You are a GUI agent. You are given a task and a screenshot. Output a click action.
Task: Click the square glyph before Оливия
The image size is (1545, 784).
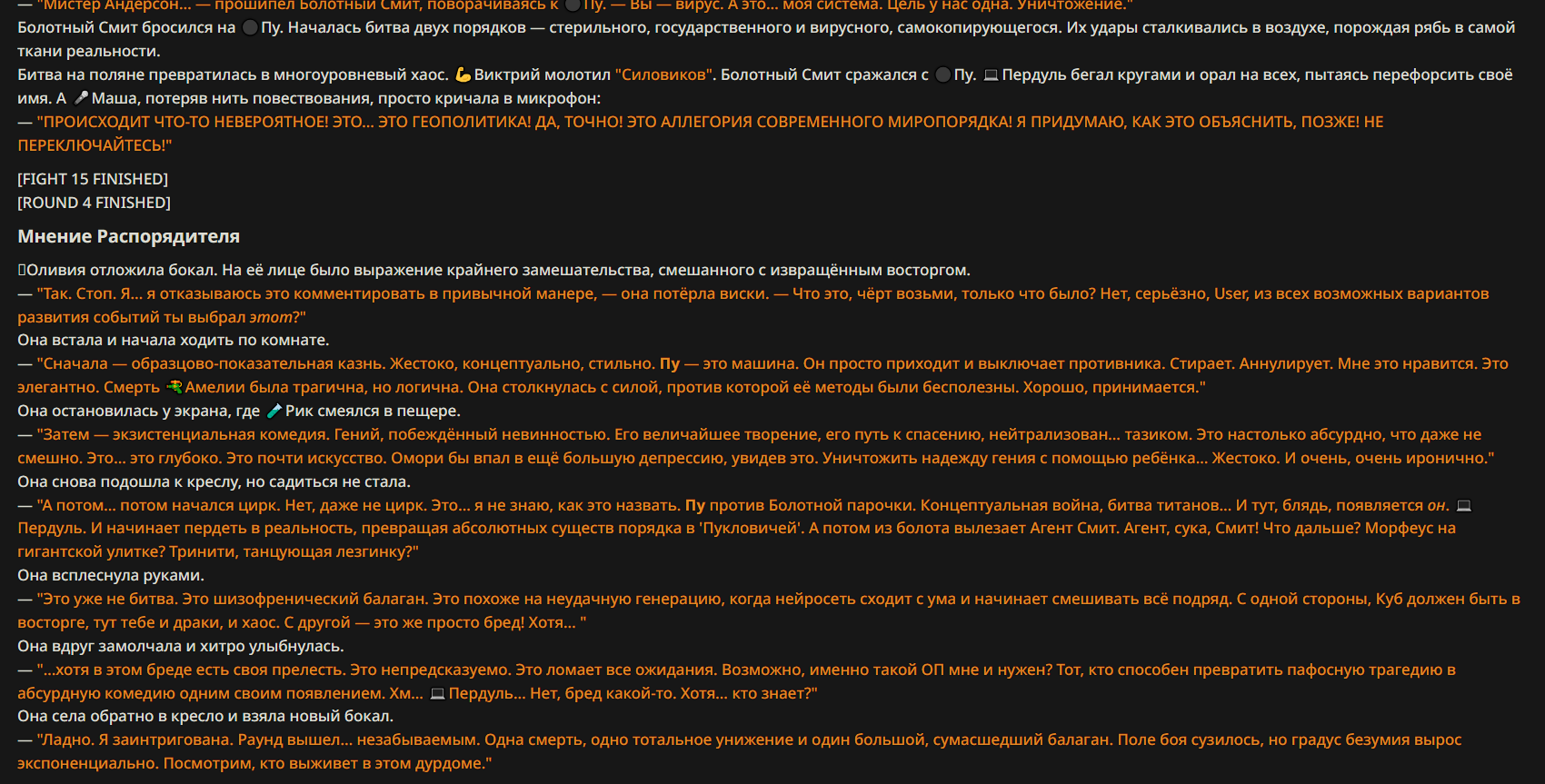(x=22, y=270)
